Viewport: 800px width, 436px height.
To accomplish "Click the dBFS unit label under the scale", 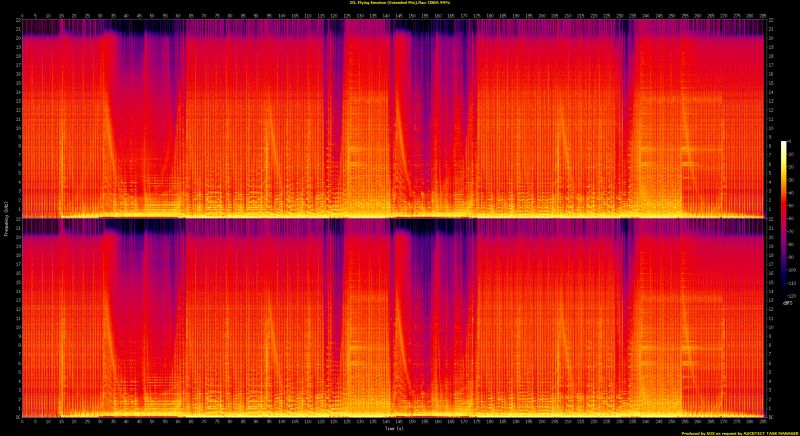I will [784, 302].
